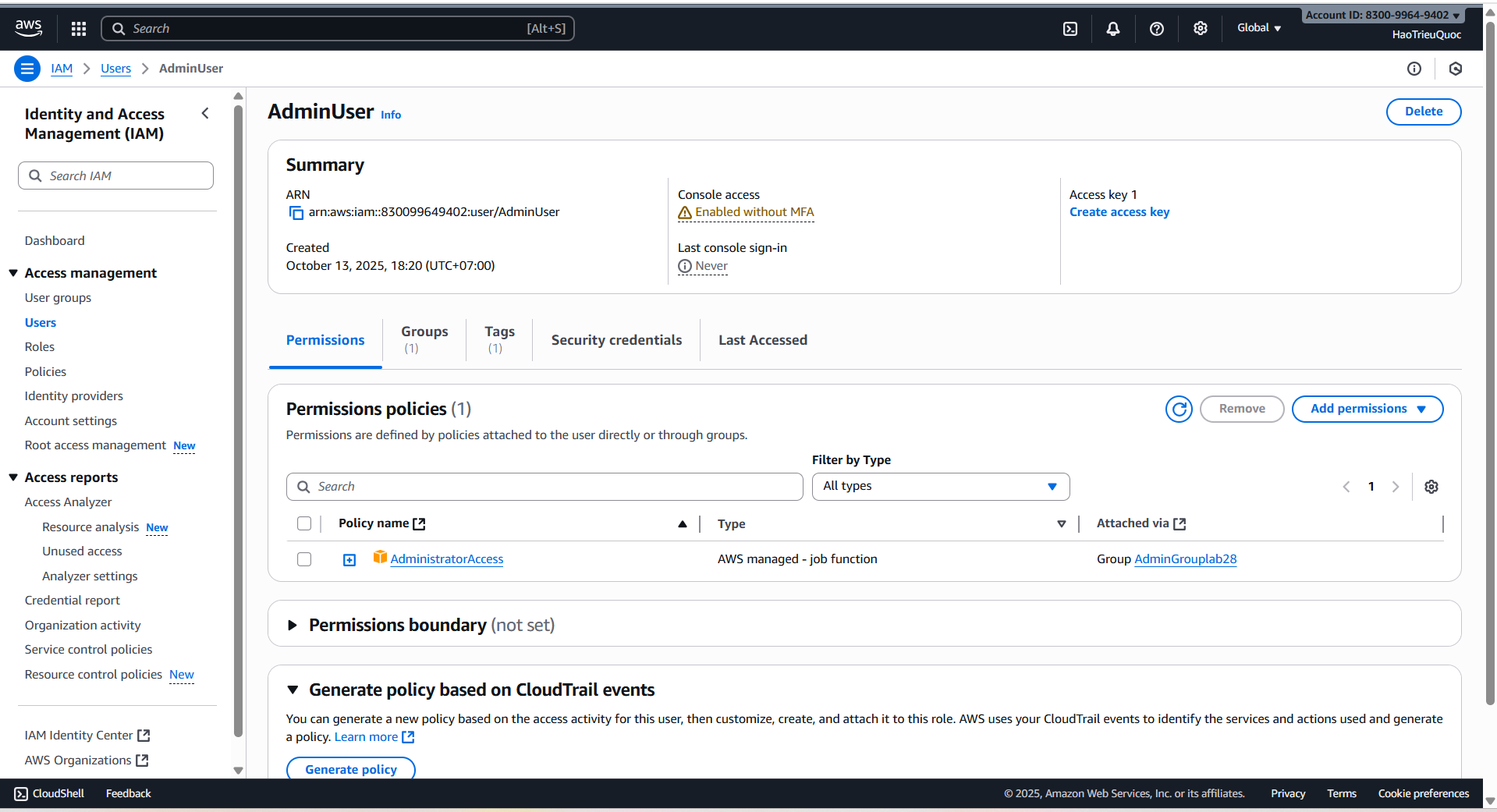Image resolution: width=1497 pixels, height=812 pixels.
Task: Open the AWS services grid menu
Action: [78, 29]
